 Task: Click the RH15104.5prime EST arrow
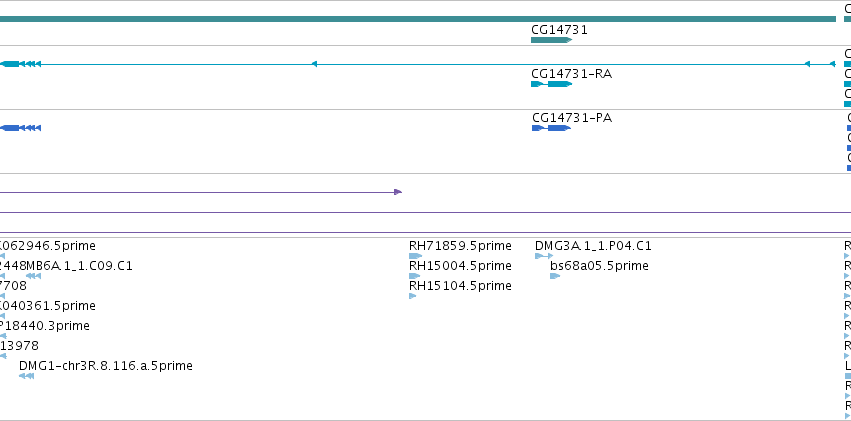click(x=412, y=296)
